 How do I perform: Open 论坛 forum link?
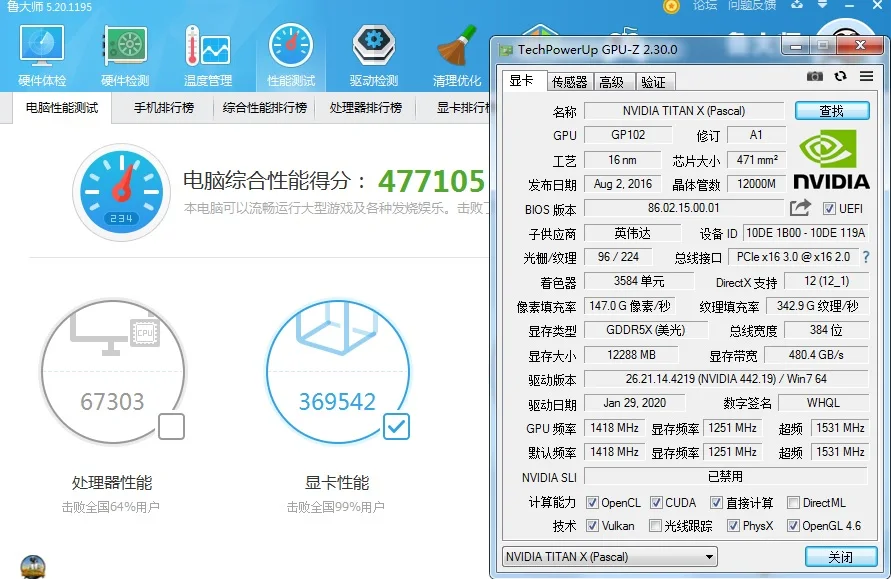pos(705,6)
